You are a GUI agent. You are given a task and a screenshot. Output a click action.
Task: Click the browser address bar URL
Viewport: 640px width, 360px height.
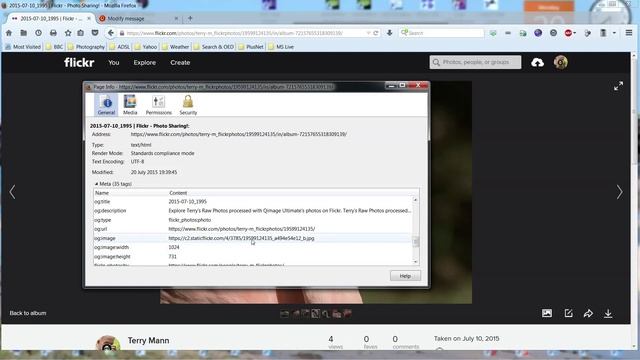point(235,33)
